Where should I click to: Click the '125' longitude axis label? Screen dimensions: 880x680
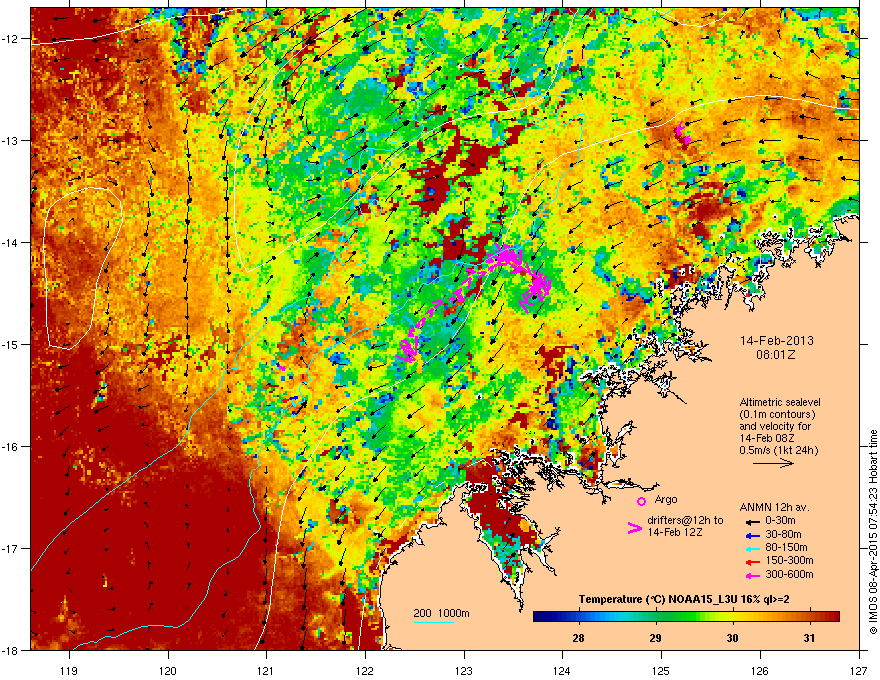click(661, 670)
